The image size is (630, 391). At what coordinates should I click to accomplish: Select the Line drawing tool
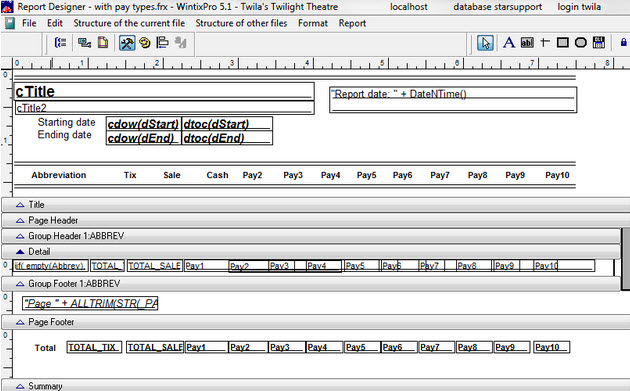(545, 42)
